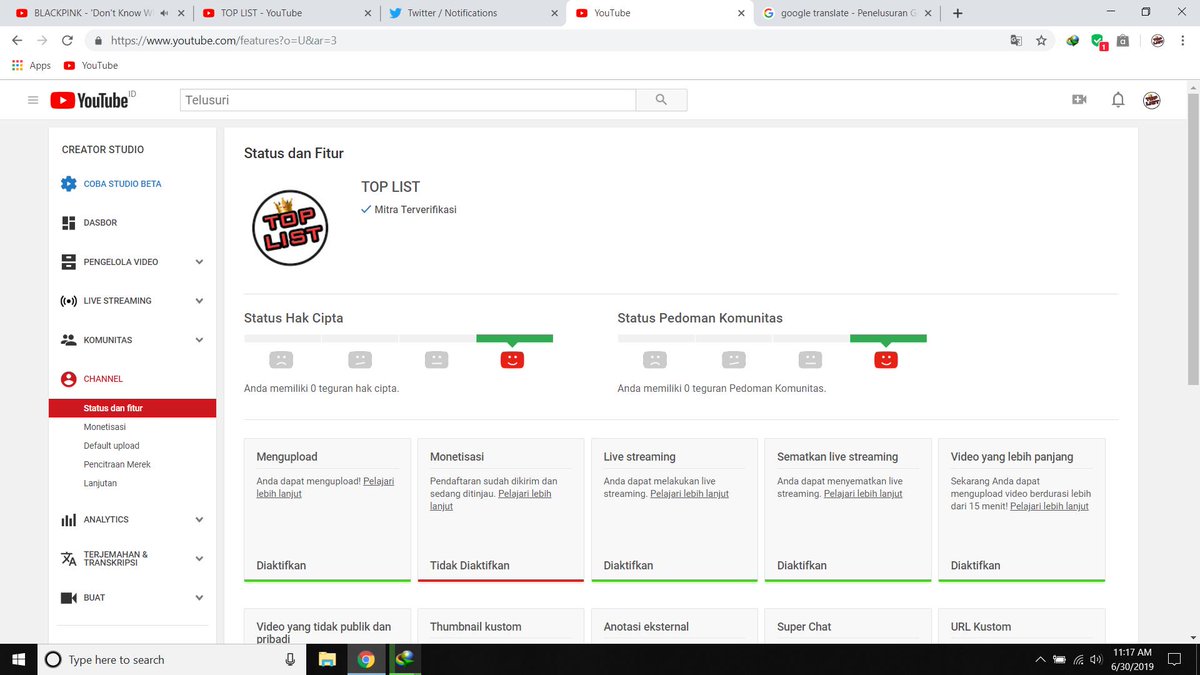1200x675 pixels.
Task: Switch to the google translate tab
Action: tap(848, 13)
